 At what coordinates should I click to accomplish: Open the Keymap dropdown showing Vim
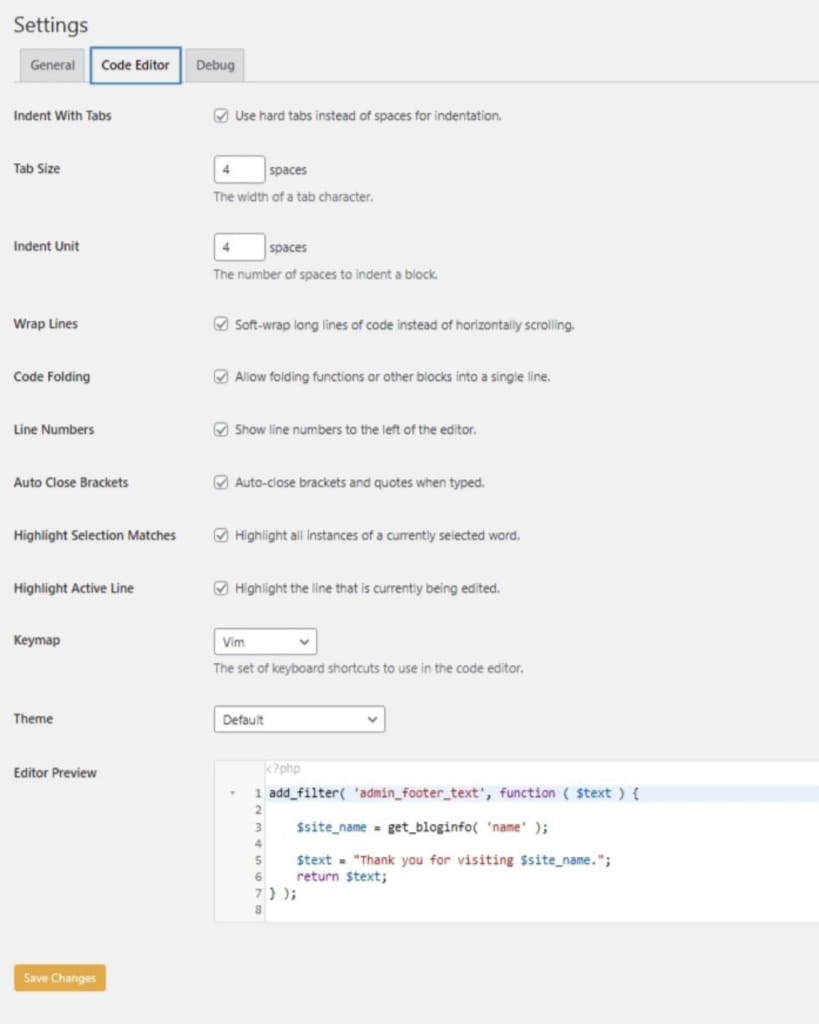point(264,641)
